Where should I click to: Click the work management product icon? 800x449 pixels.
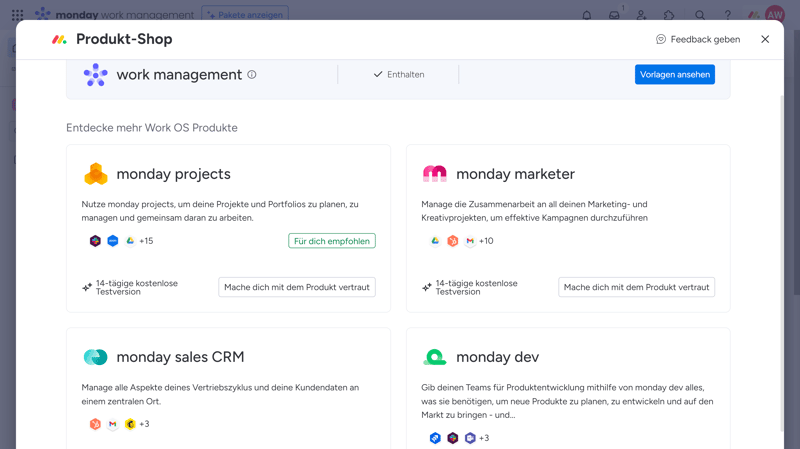click(96, 75)
